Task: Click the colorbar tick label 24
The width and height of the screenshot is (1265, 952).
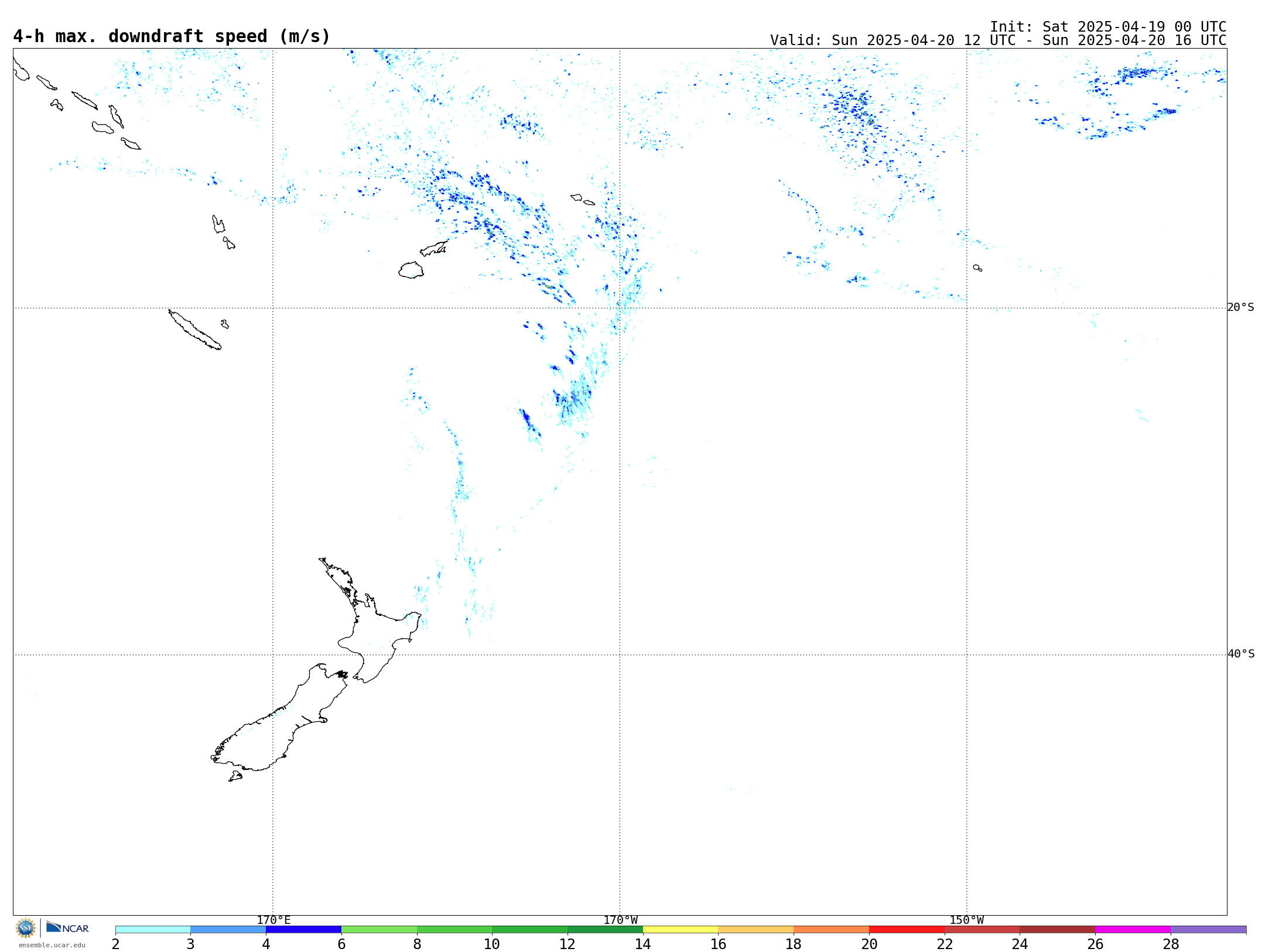Action: pyautogui.click(x=1020, y=944)
